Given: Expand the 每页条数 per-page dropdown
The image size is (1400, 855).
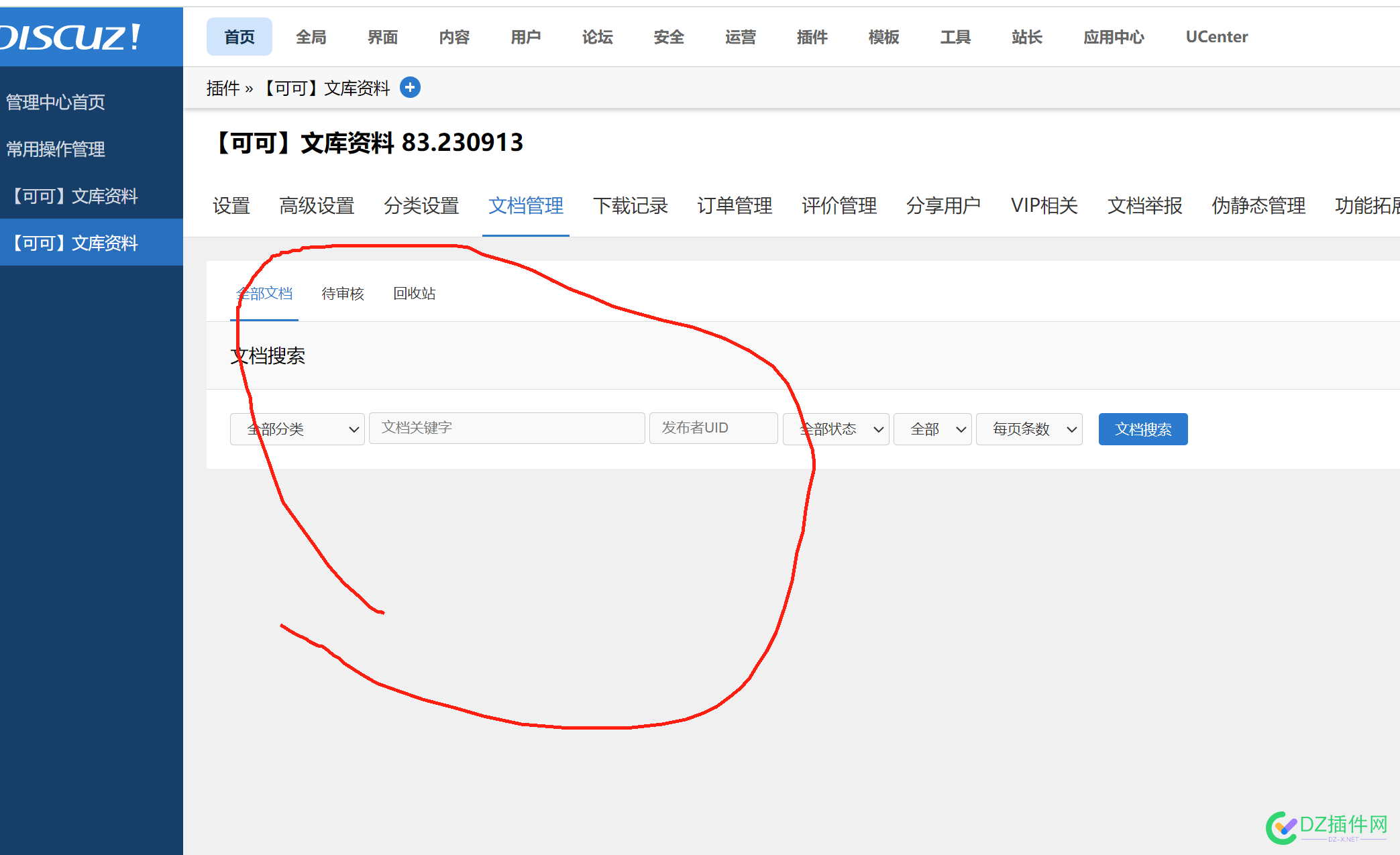Looking at the screenshot, I should (1028, 429).
